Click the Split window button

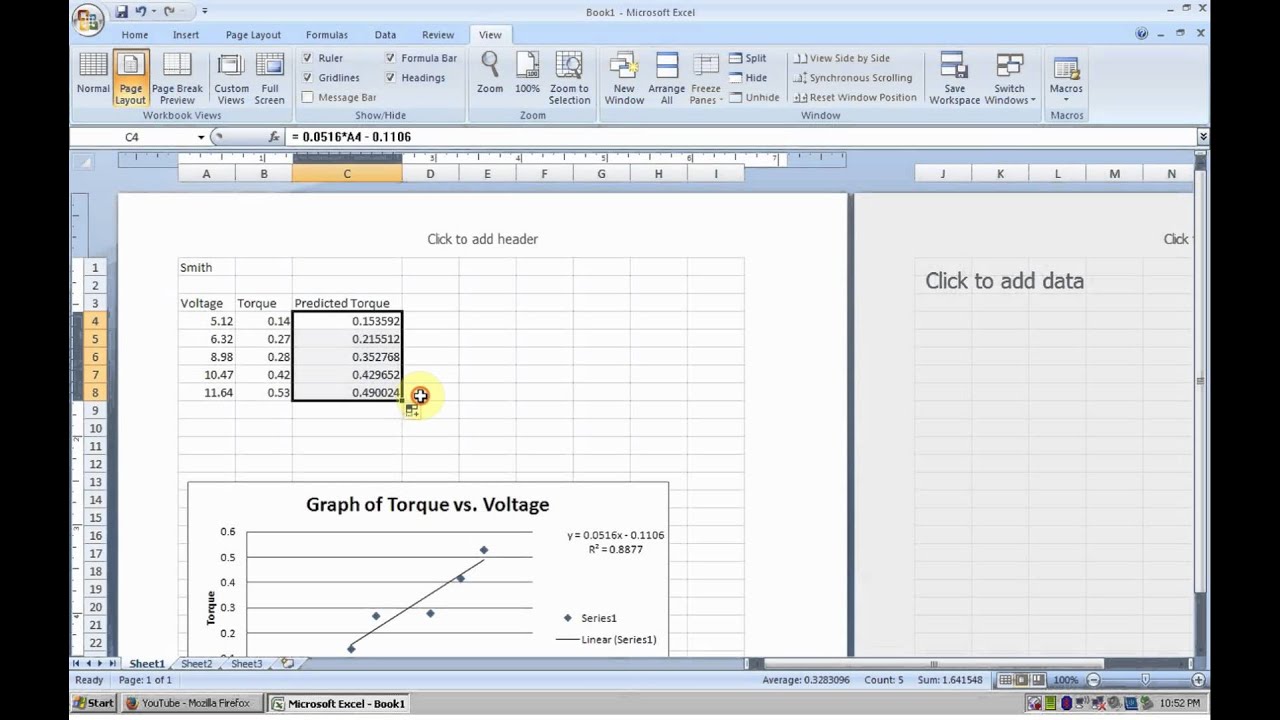[747, 58]
